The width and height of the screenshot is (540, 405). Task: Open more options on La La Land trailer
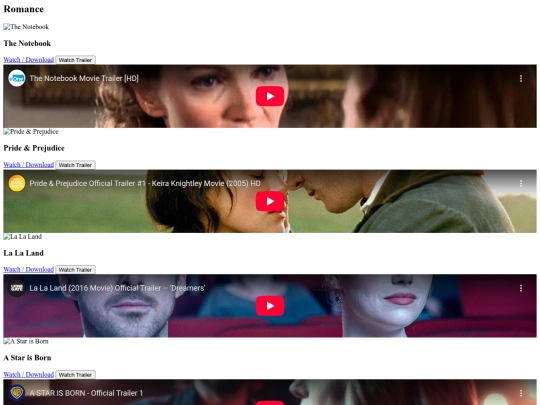pyautogui.click(x=521, y=288)
